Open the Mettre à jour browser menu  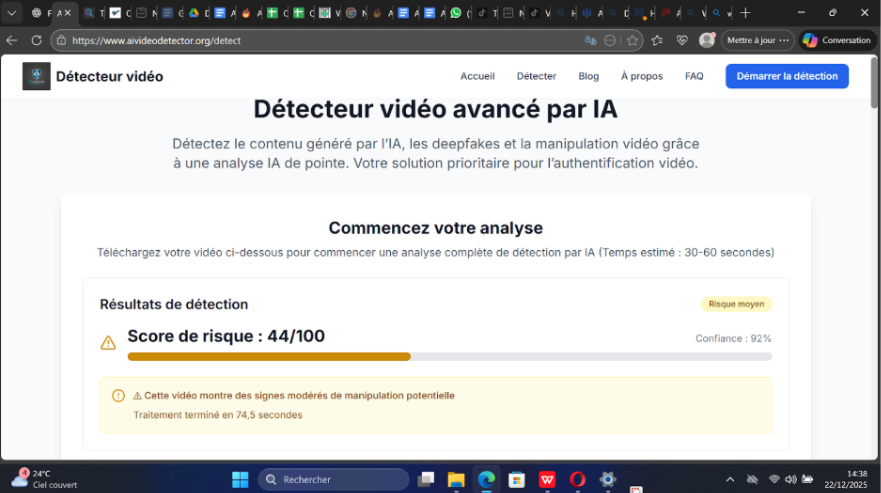(758, 41)
